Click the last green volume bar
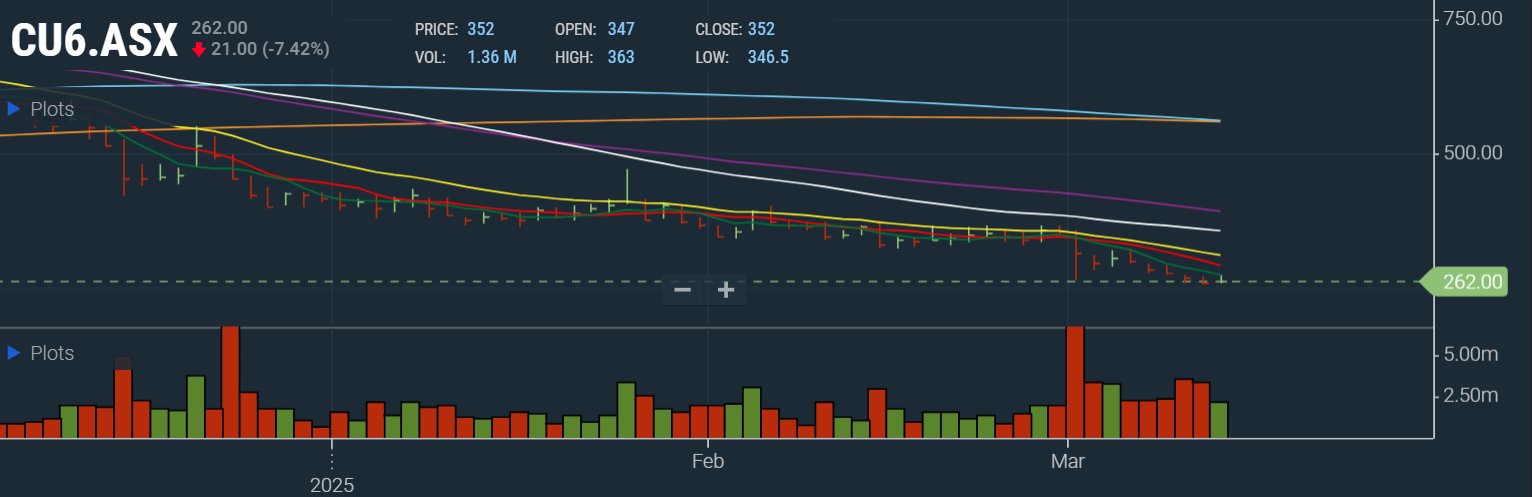 click(x=1219, y=420)
